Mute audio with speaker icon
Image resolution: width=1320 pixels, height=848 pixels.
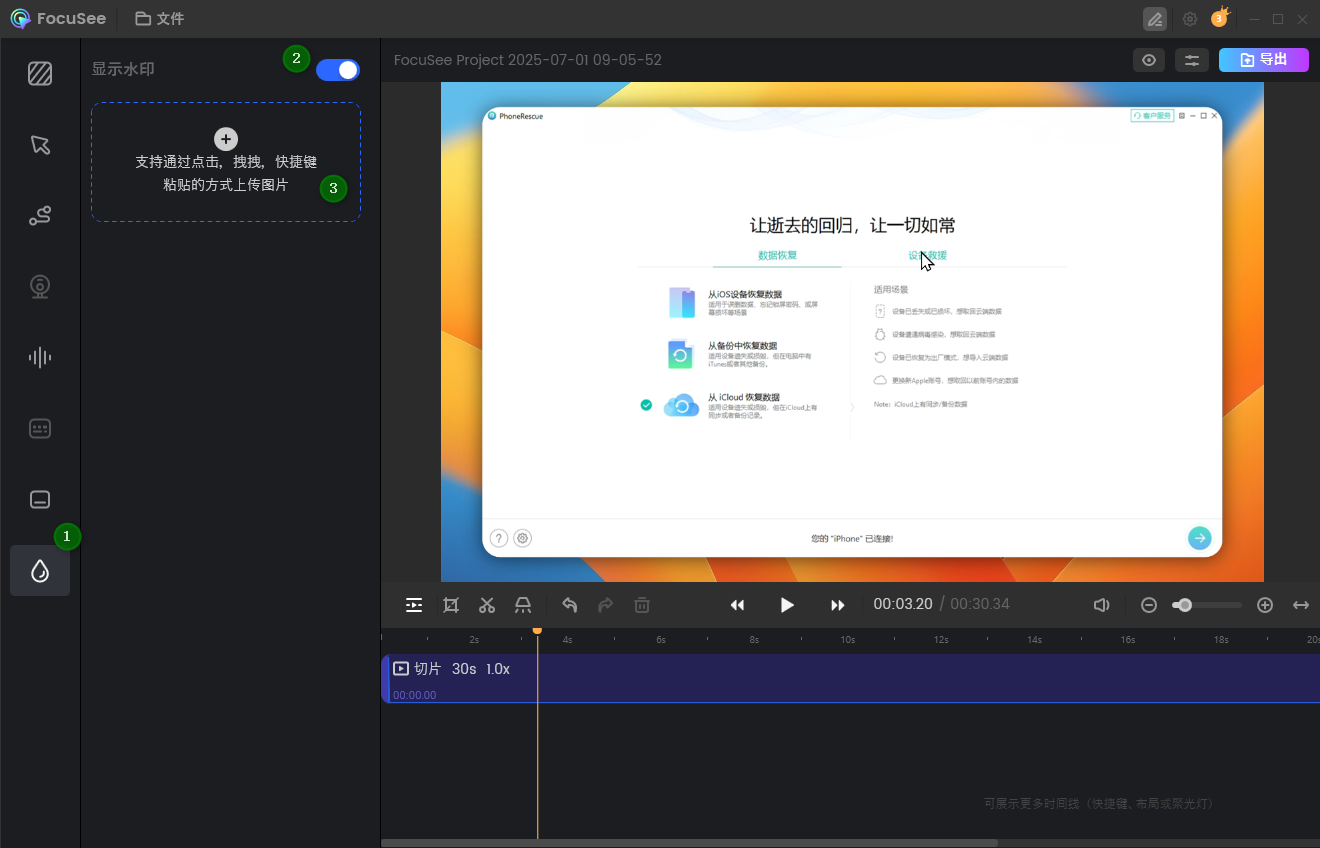1101,605
